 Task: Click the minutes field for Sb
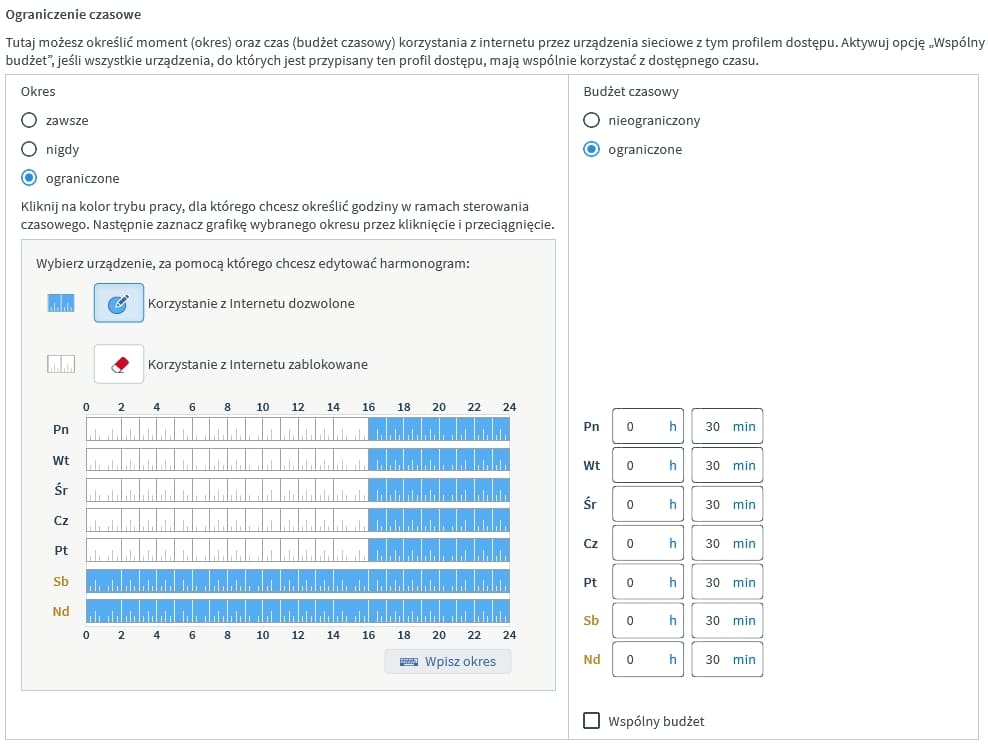pos(726,621)
